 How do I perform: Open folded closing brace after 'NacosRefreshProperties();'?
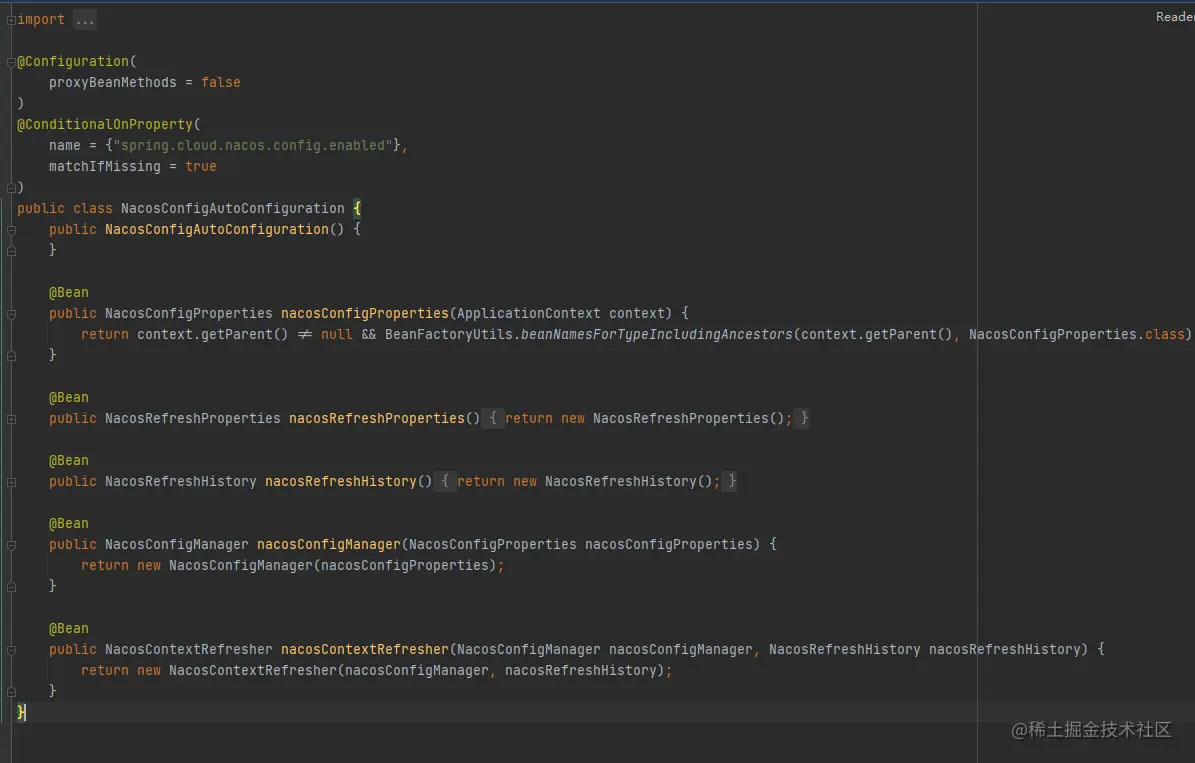pos(803,418)
